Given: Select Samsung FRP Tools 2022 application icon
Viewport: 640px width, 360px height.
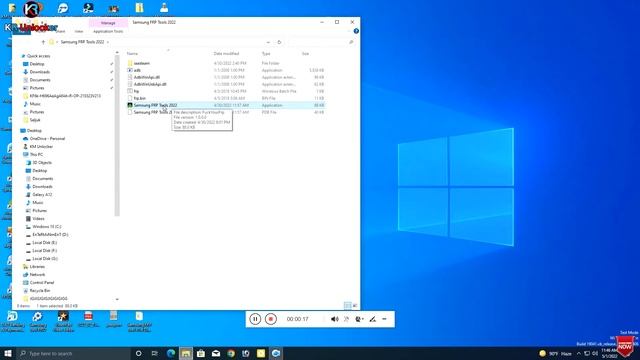Looking at the screenshot, I should pos(130,105).
